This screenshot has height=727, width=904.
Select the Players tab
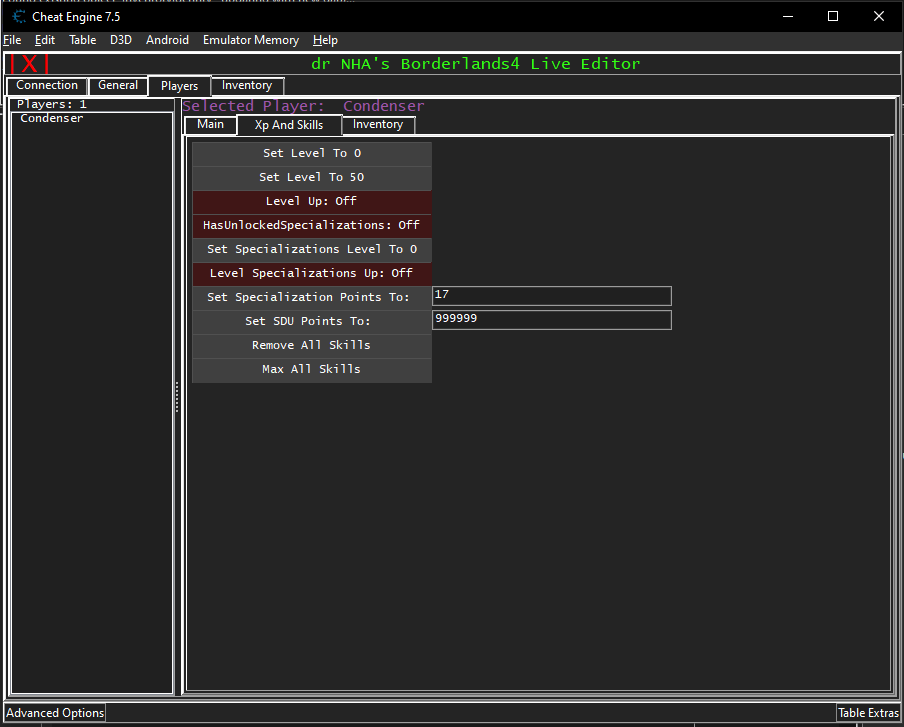(179, 86)
